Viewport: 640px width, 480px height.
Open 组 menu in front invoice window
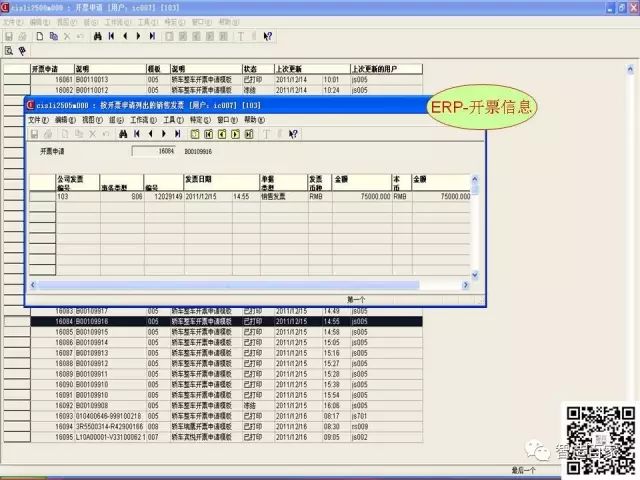[116, 120]
